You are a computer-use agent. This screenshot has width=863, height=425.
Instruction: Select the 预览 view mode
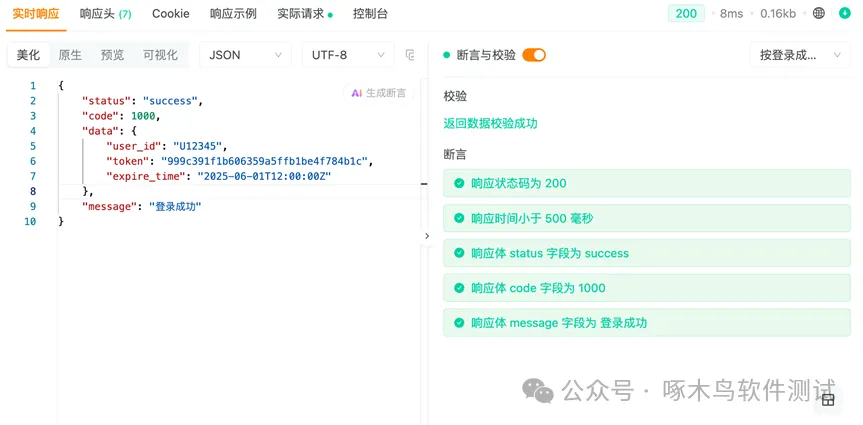click(112, 55)
